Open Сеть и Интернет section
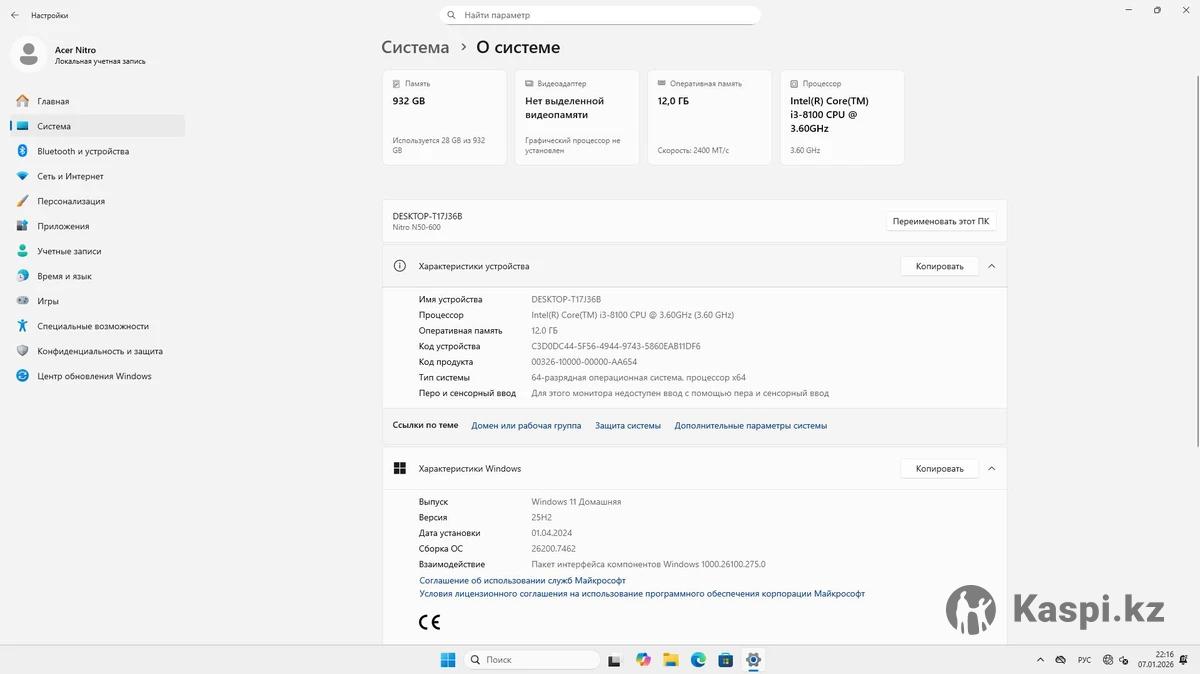1200x674 pixels. click(70, 176)
